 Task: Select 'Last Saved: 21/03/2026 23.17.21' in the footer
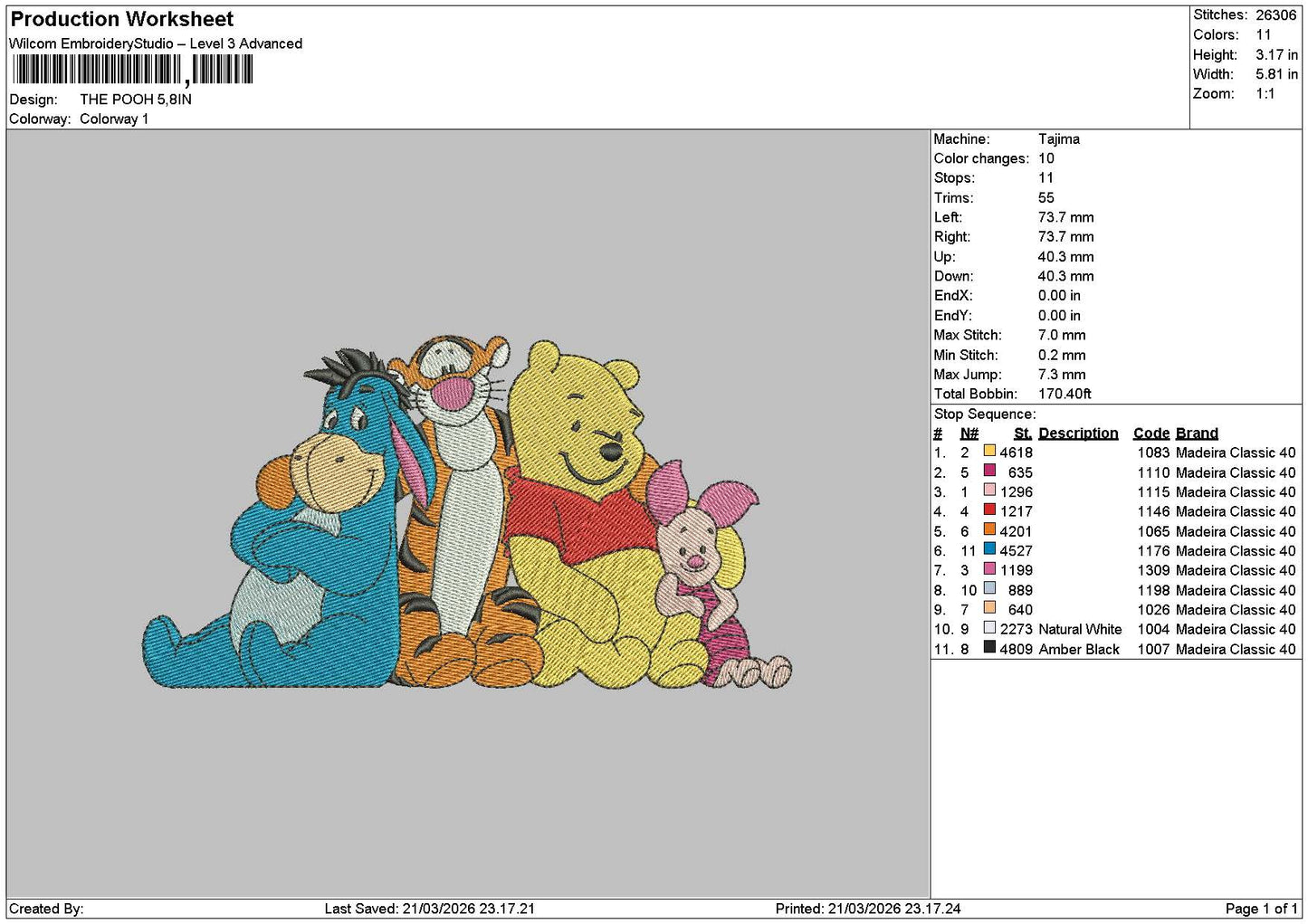pos(430,909)
